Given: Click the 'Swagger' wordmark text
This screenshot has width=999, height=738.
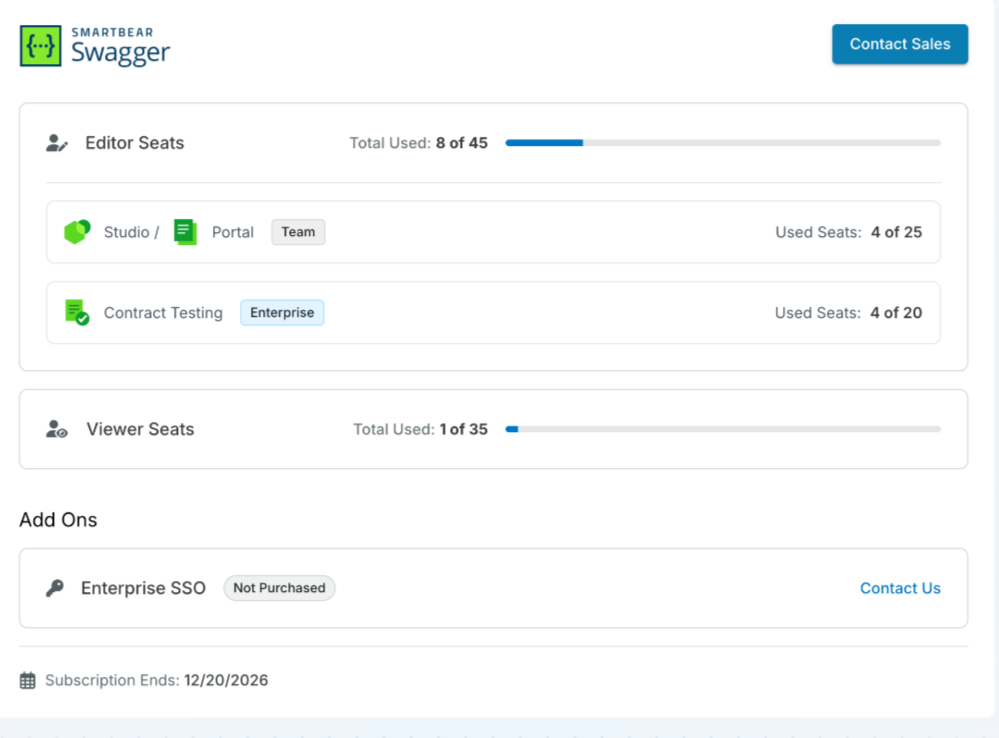Looking at the screenshot, I should [120, 53].
